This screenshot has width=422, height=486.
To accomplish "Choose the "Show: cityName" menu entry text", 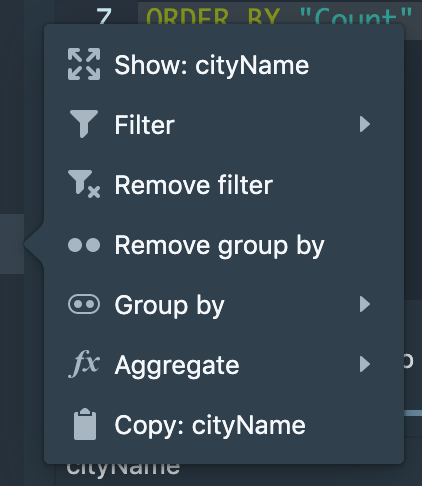I will (212, 65).
